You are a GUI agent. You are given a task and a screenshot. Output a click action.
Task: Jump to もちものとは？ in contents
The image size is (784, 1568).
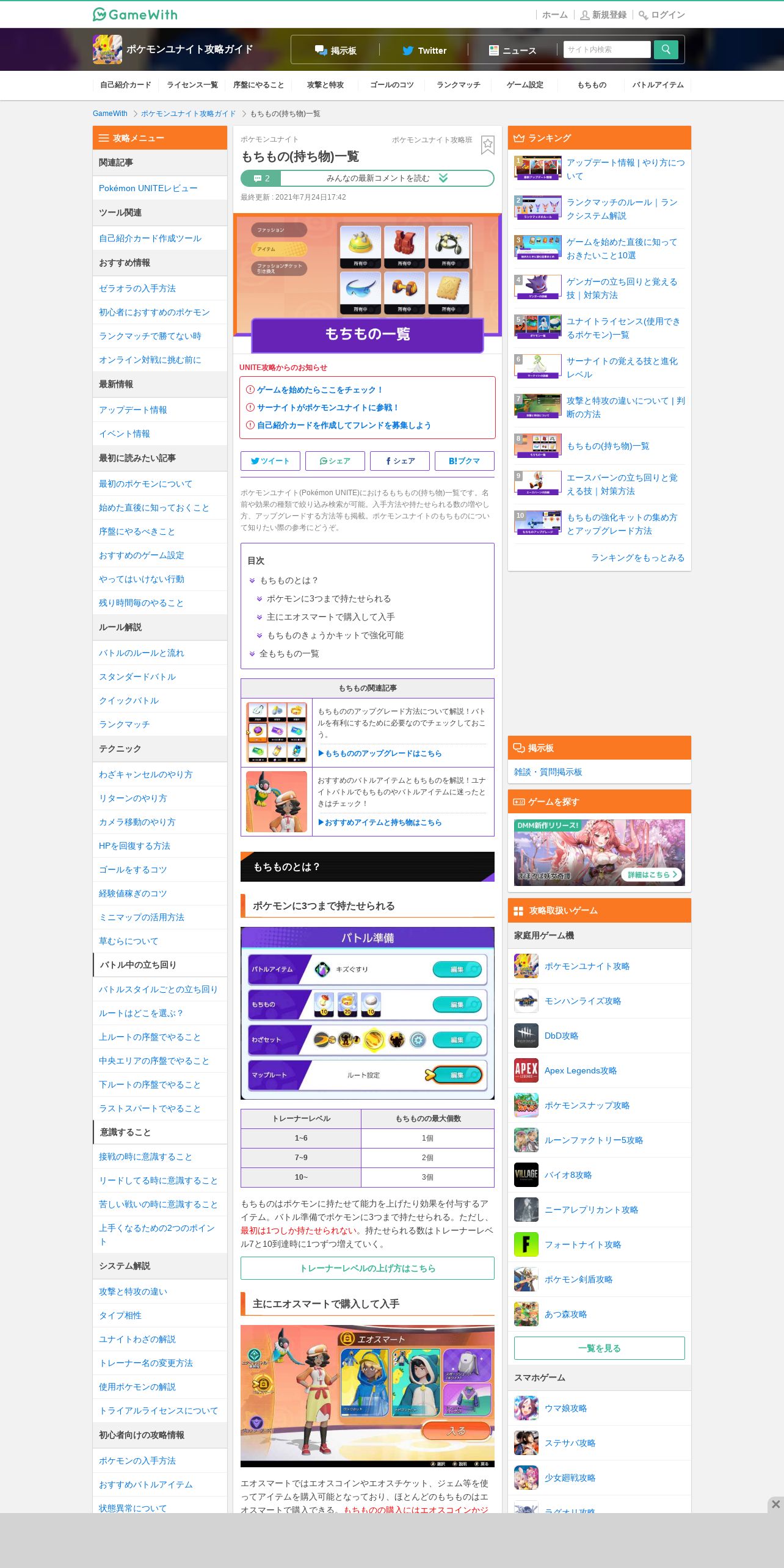tap(289, 580)
